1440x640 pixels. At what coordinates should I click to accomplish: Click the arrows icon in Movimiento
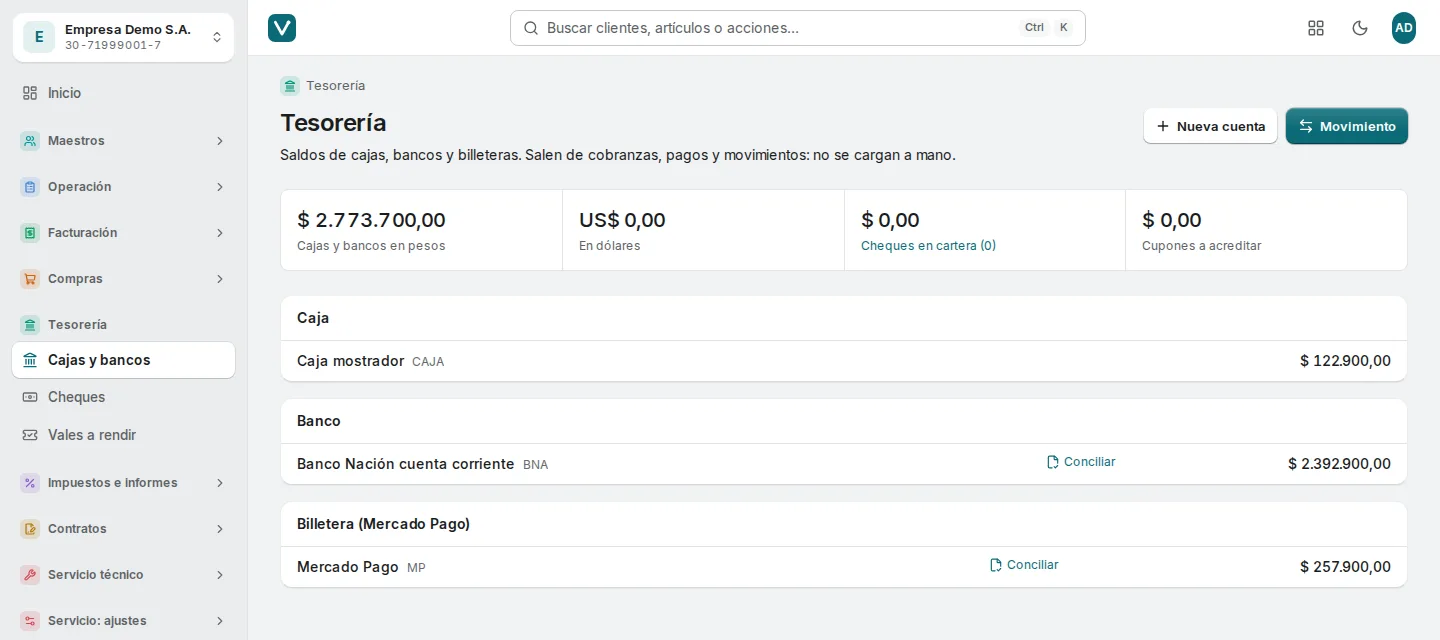(x=1305, y=126)
